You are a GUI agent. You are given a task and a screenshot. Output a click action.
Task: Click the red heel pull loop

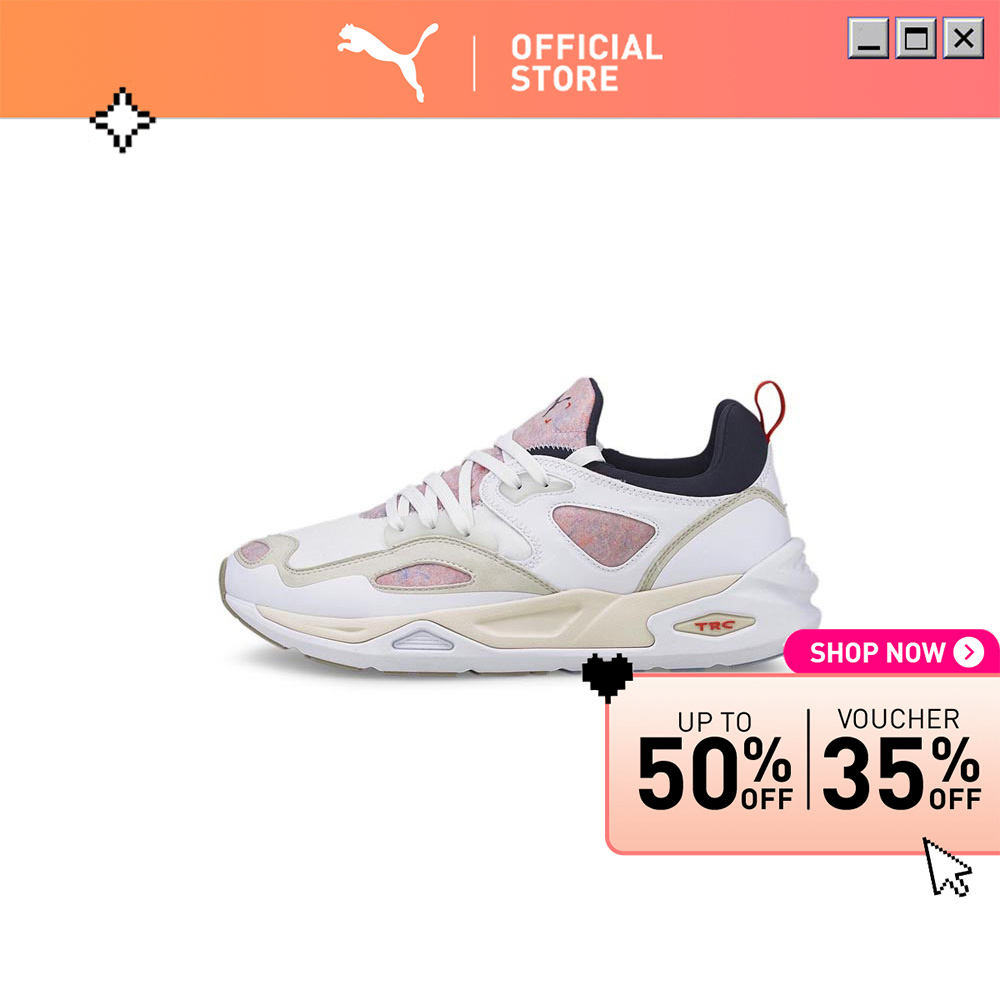(770, 410)
